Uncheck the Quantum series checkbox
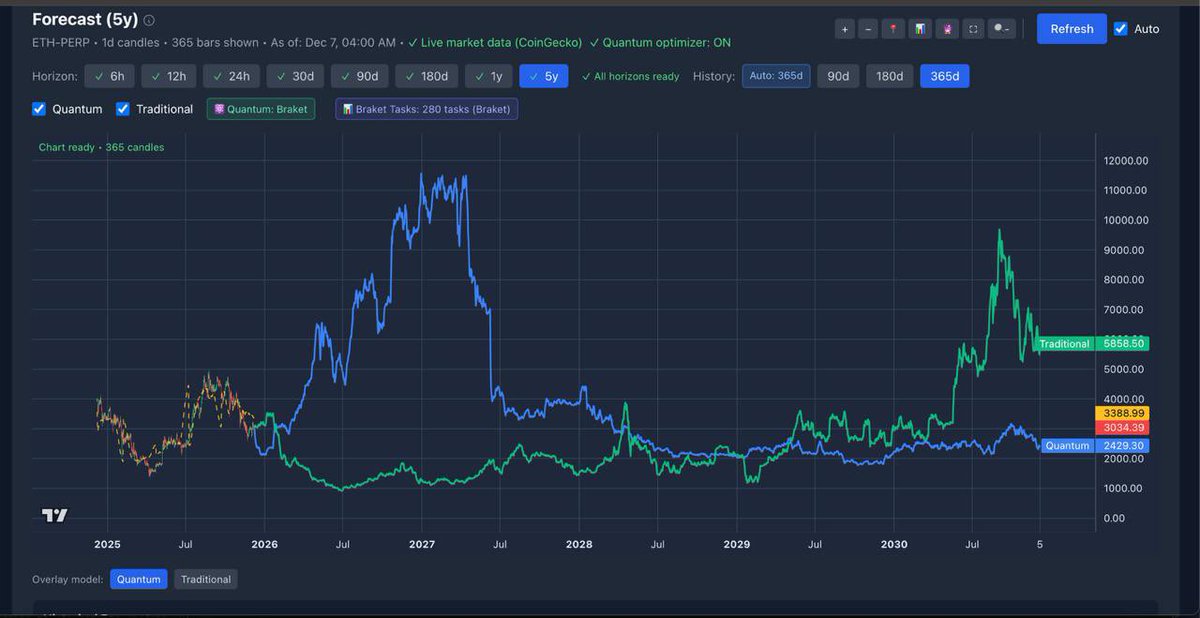1200x618 pixels. [x=39, y=109]
